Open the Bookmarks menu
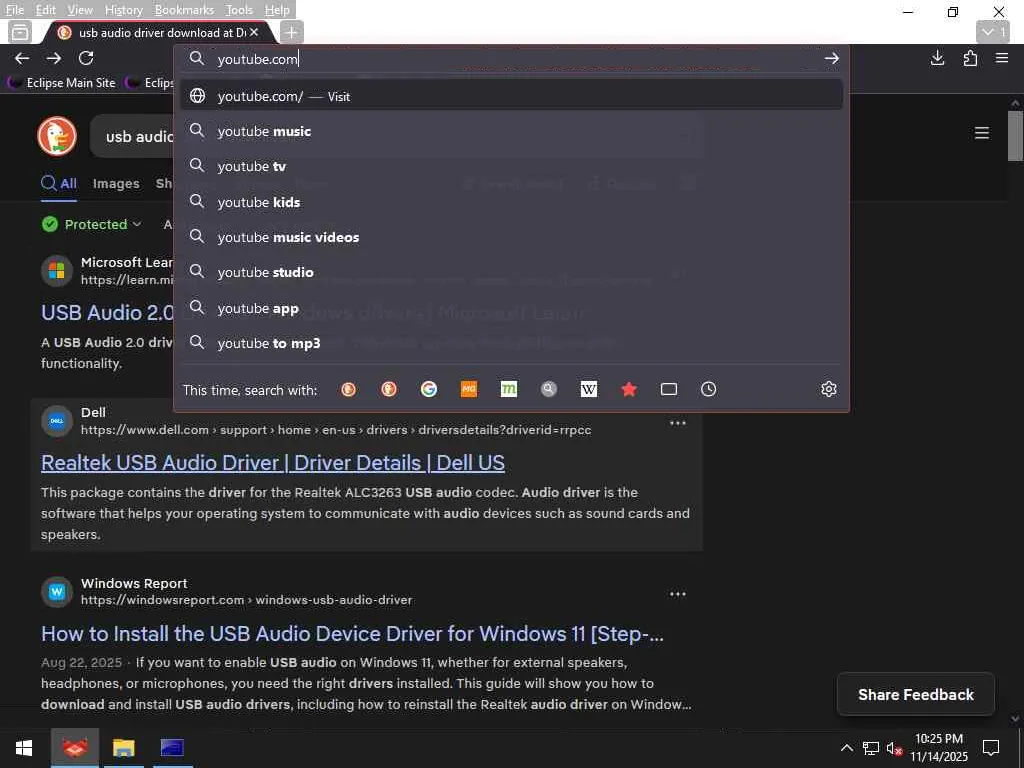This screenshot has height=768, width=1024. [184, 10]
